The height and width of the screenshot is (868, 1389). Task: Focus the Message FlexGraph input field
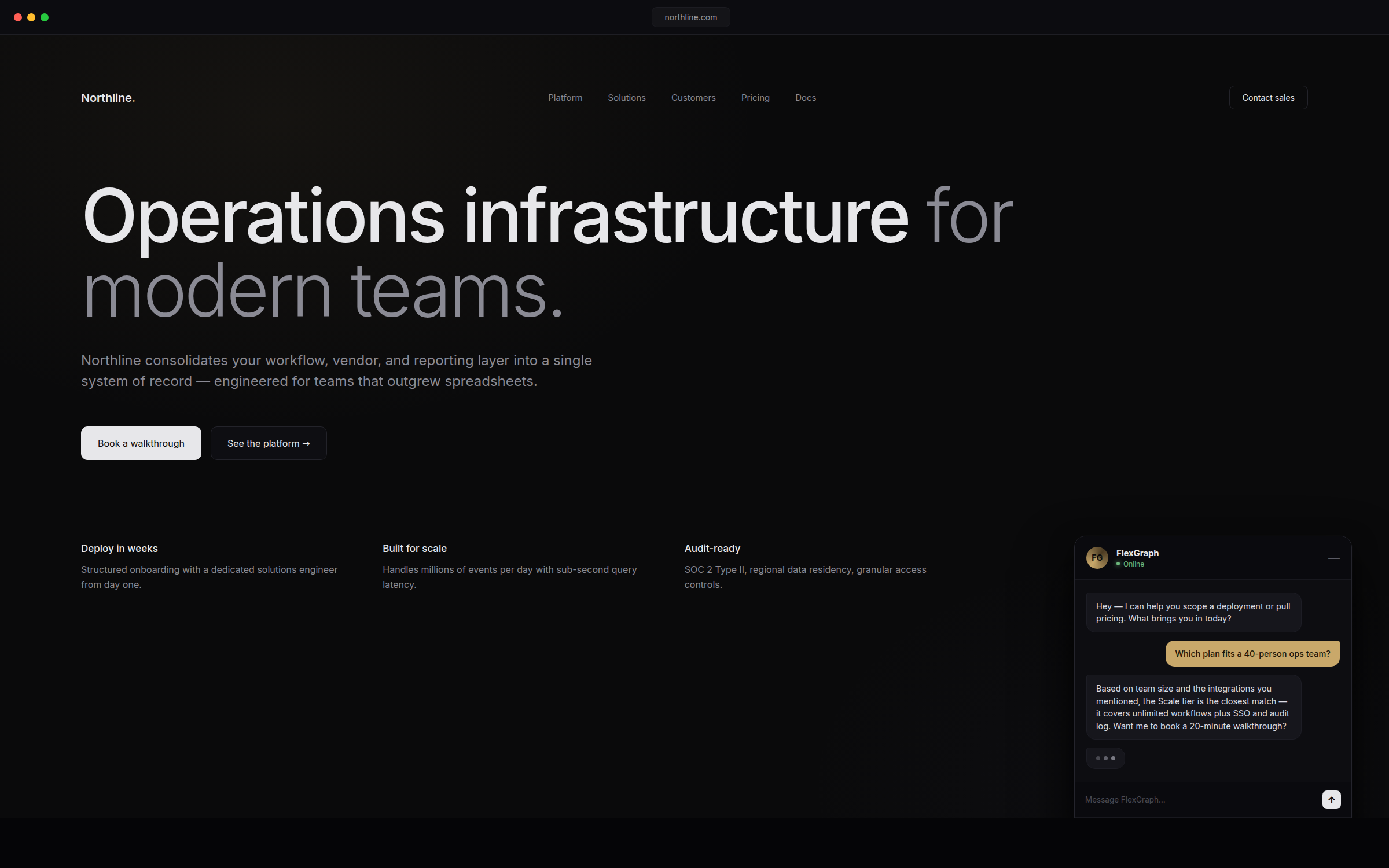click(1192, 800)
